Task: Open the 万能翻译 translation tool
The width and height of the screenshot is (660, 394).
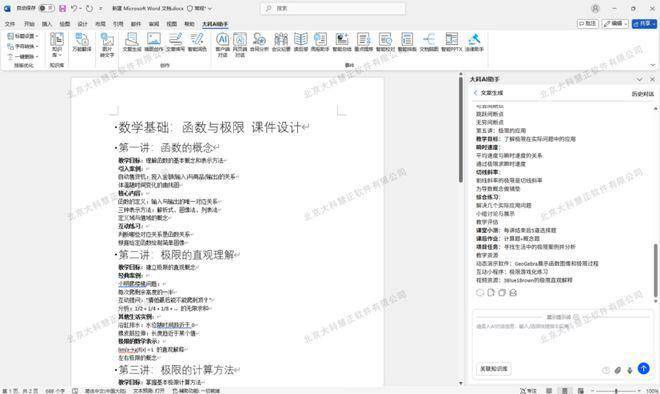Action: tap(82, 42)
